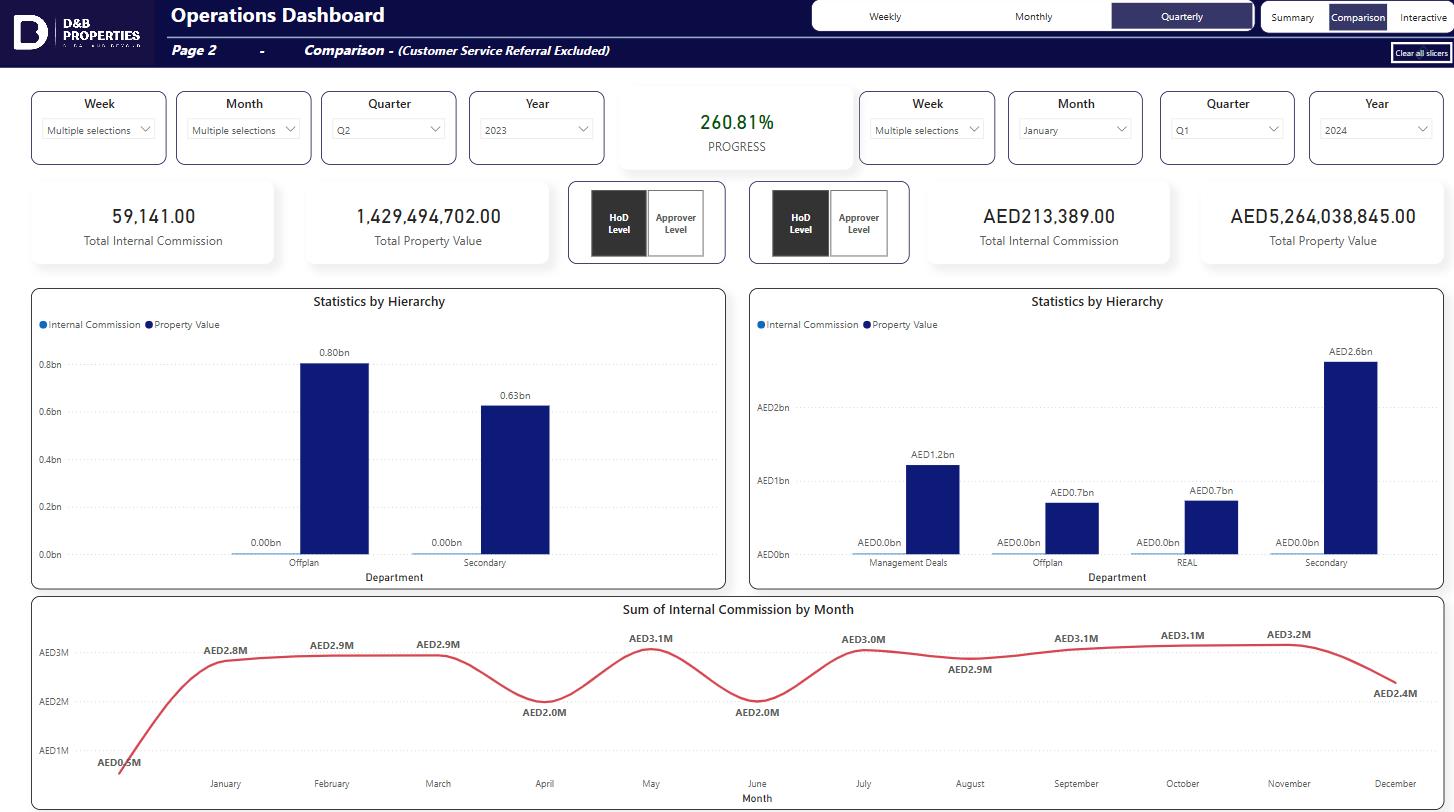The height and width of the screenshot is (812, 1454).
Task: Click chevron arrow on the January month slicer
Action: 1122,130
